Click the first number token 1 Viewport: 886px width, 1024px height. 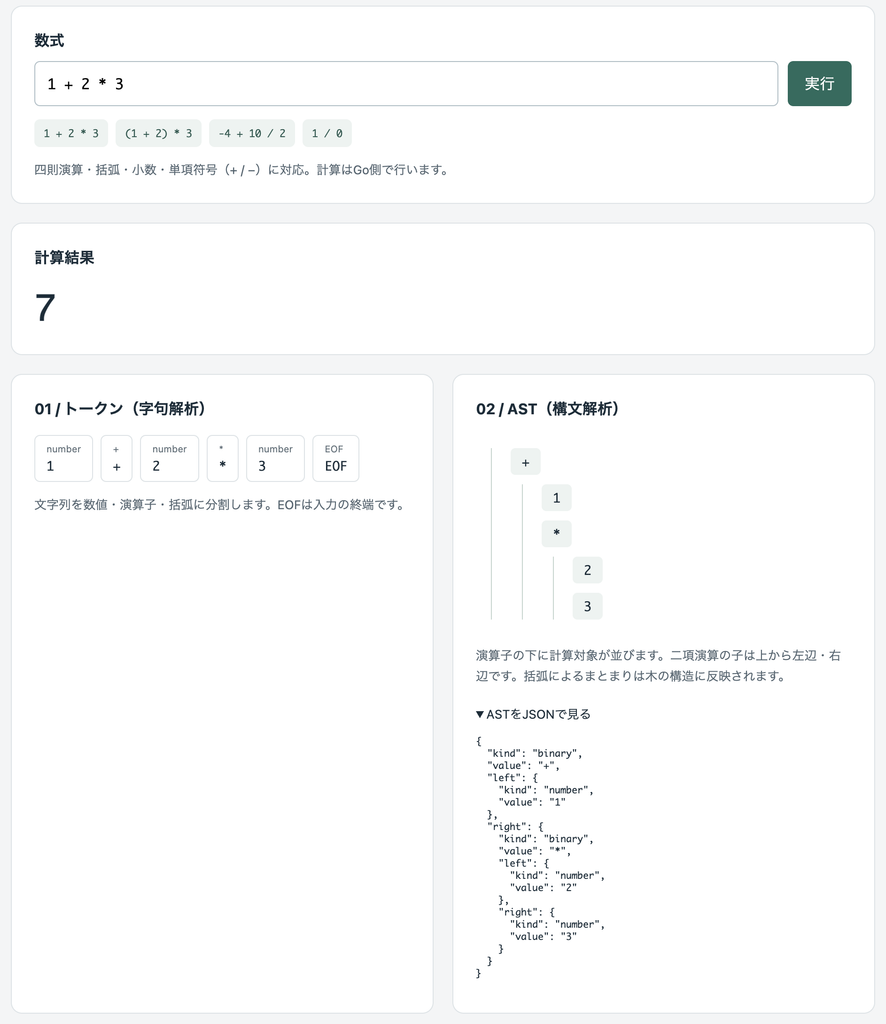63,458
